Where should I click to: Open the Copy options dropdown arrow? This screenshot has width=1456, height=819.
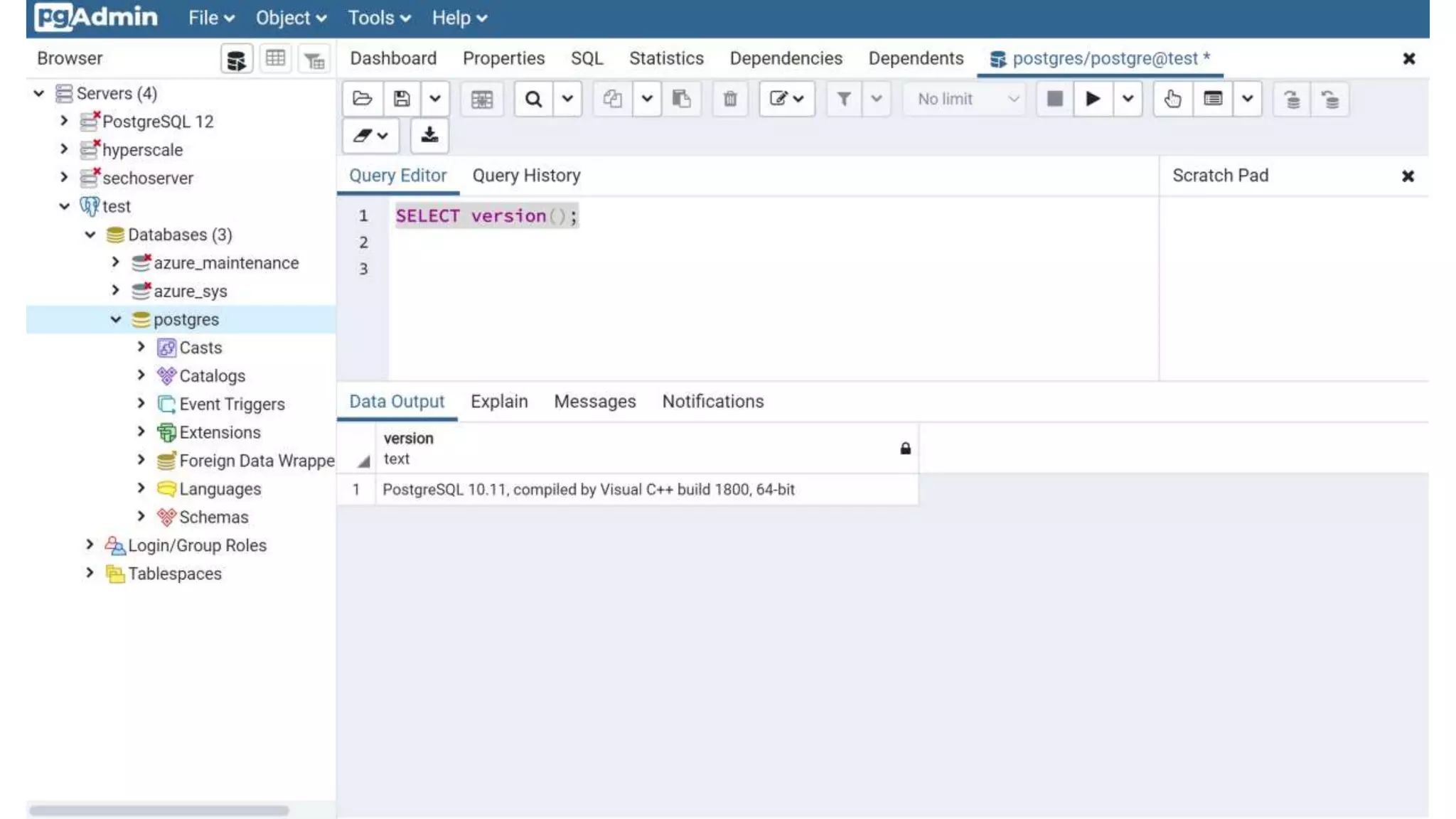pos(647,99)
